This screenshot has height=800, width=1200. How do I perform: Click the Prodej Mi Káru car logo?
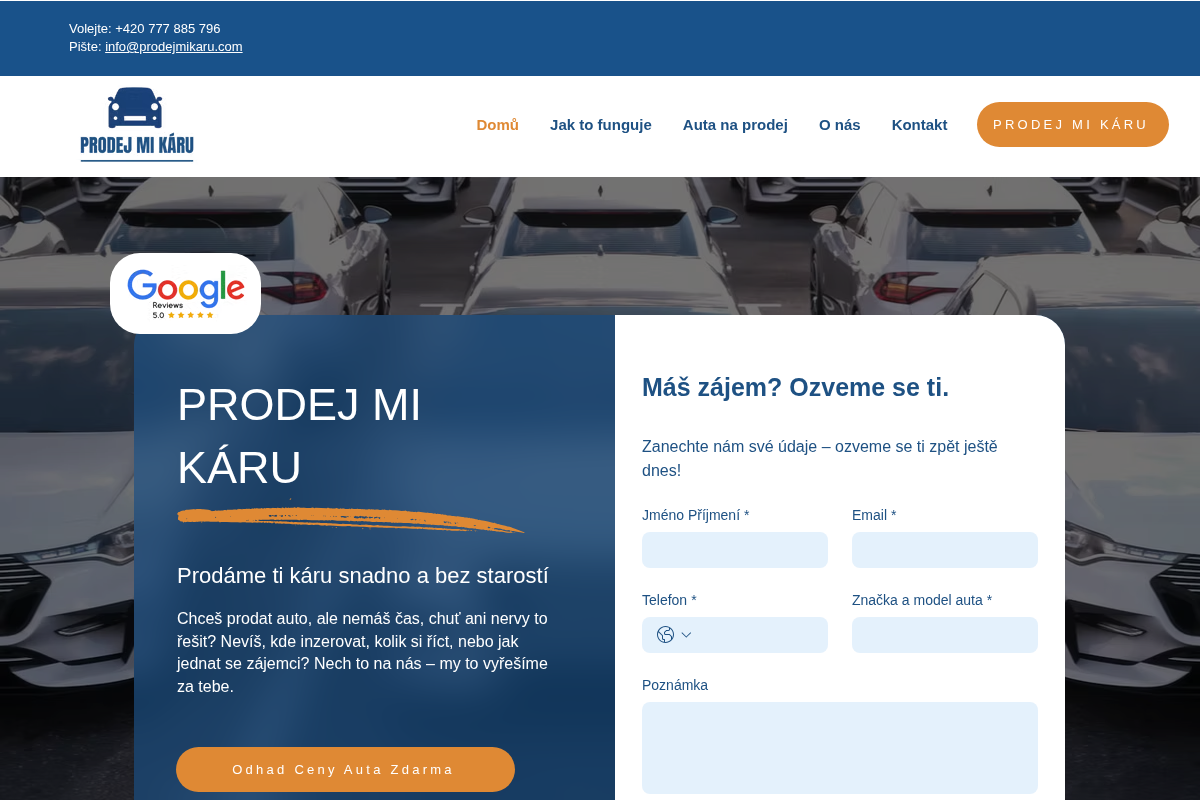[x=137, y=125]
